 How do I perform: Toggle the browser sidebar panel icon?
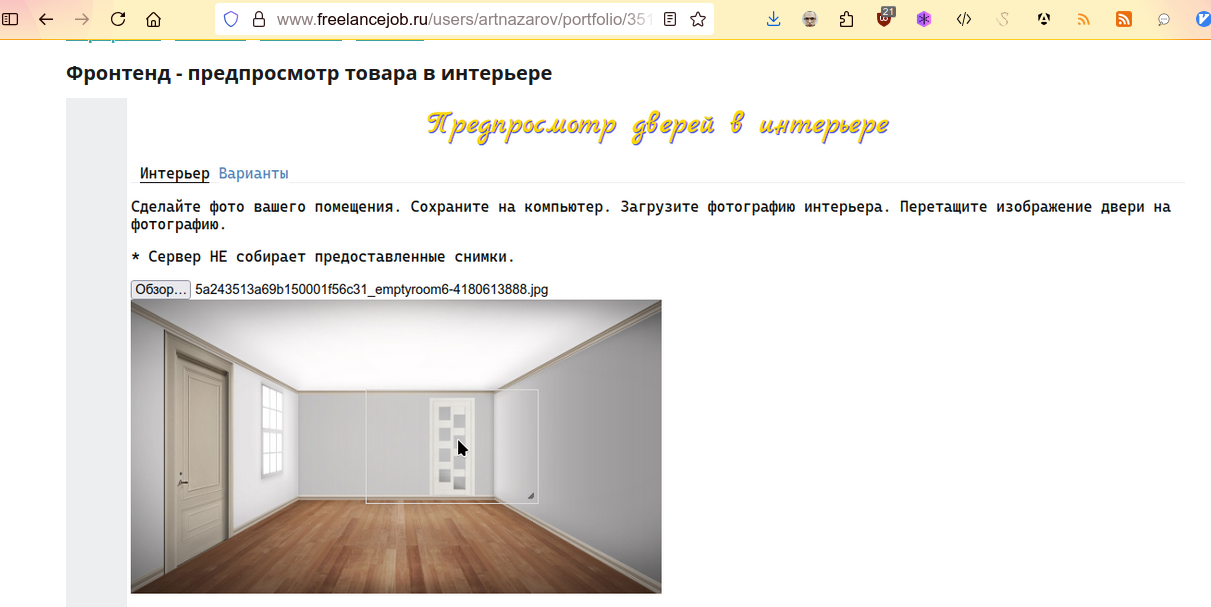(11, 19)
